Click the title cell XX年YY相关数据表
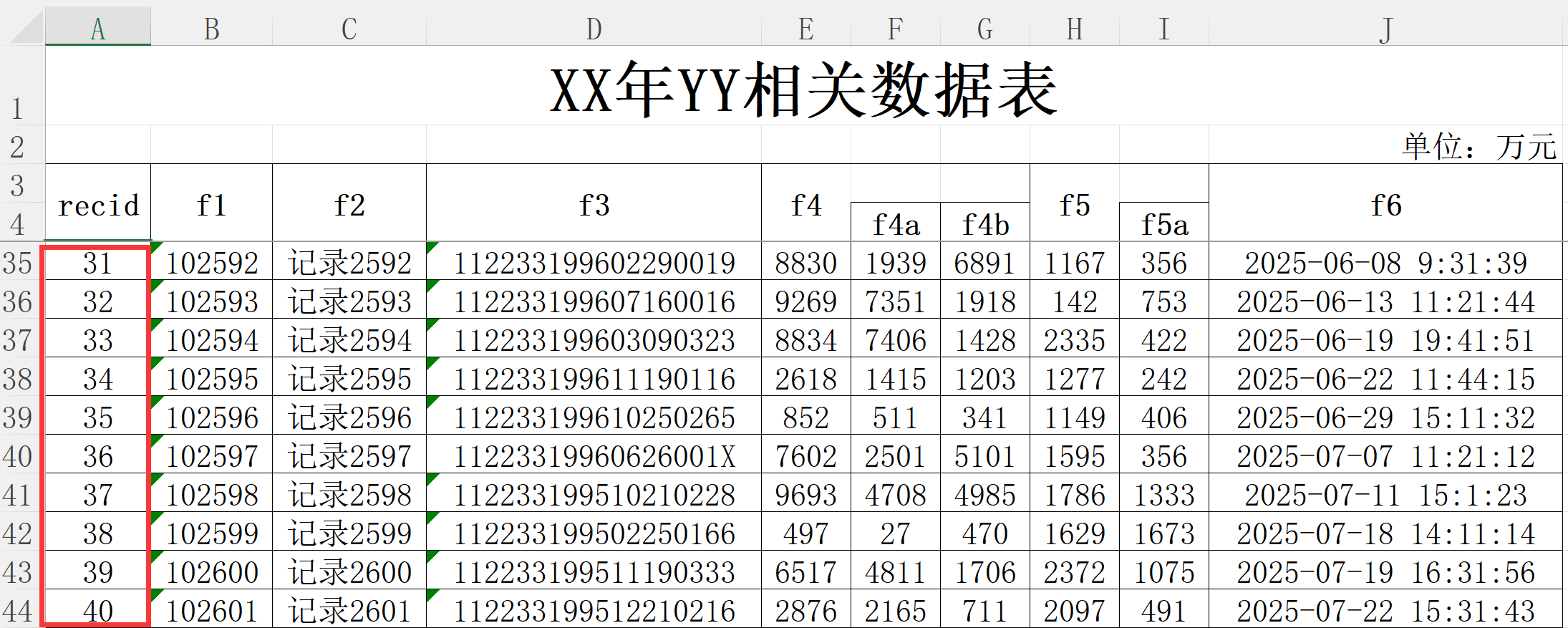This screenshot has height=628, width=1568. [x=803, y=89]
